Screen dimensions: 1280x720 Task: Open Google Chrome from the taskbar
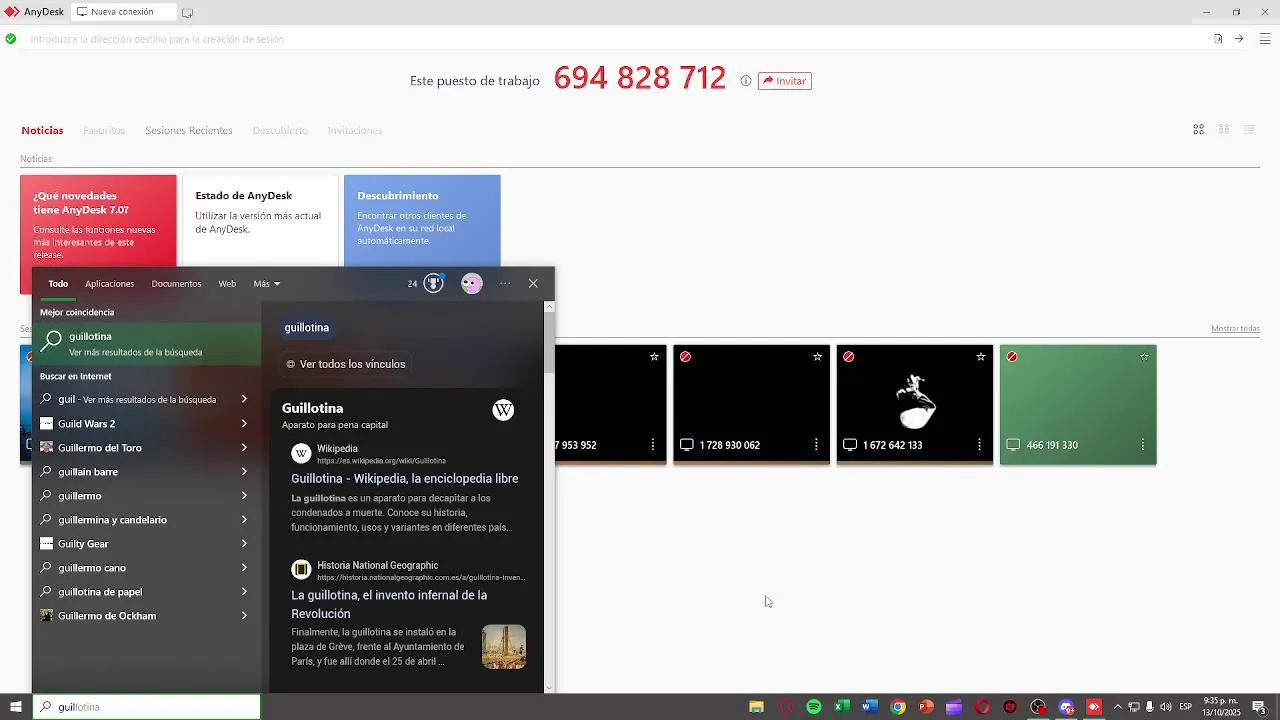[x=898, y=707]
